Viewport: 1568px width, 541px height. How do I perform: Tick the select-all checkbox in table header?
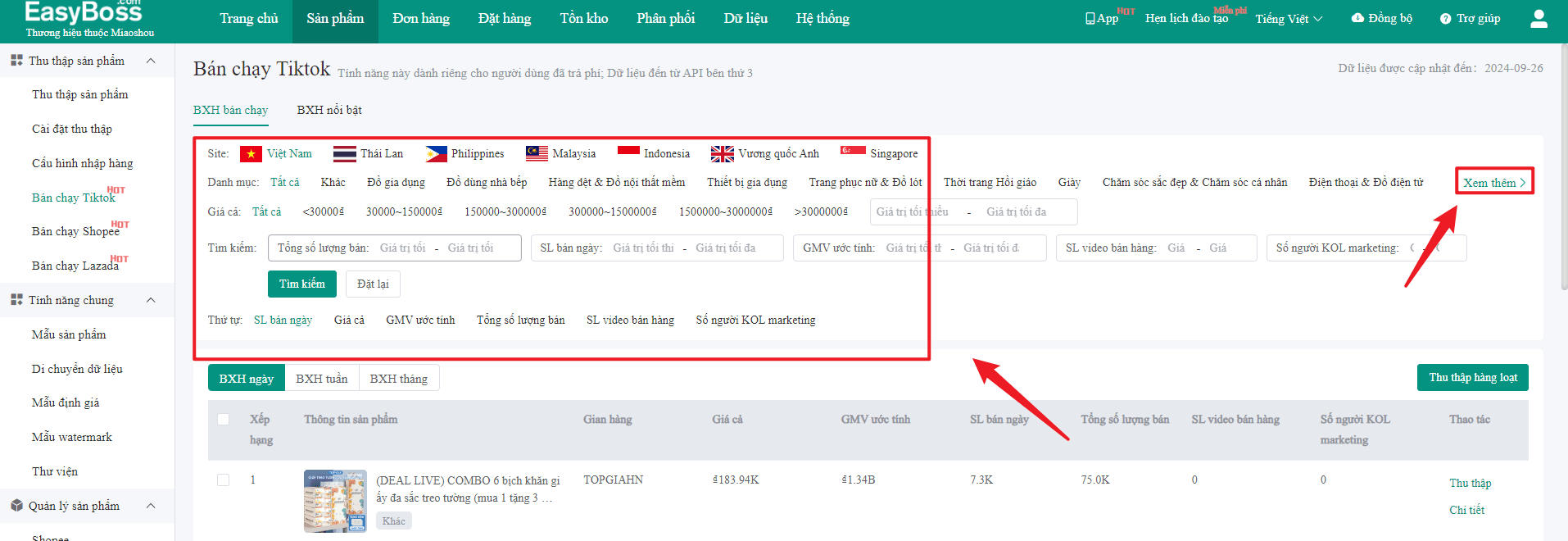coord(223,420)
